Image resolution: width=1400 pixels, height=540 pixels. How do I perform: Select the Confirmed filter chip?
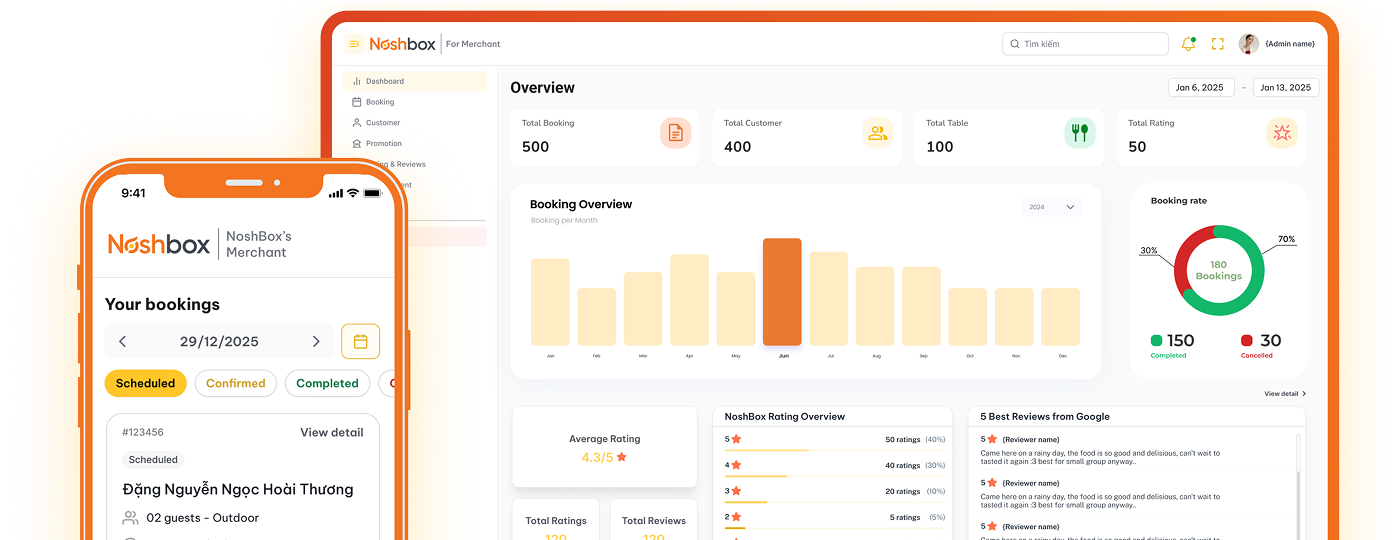point(236,383)
